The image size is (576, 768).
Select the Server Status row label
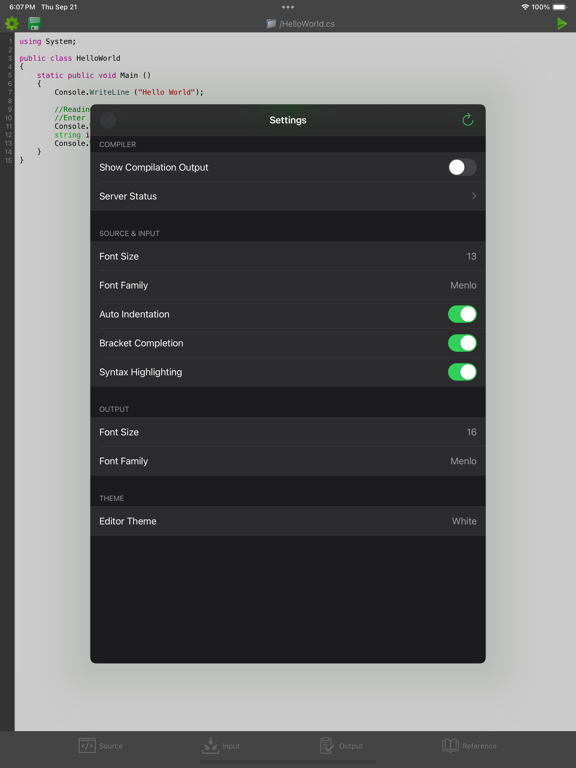128,196
